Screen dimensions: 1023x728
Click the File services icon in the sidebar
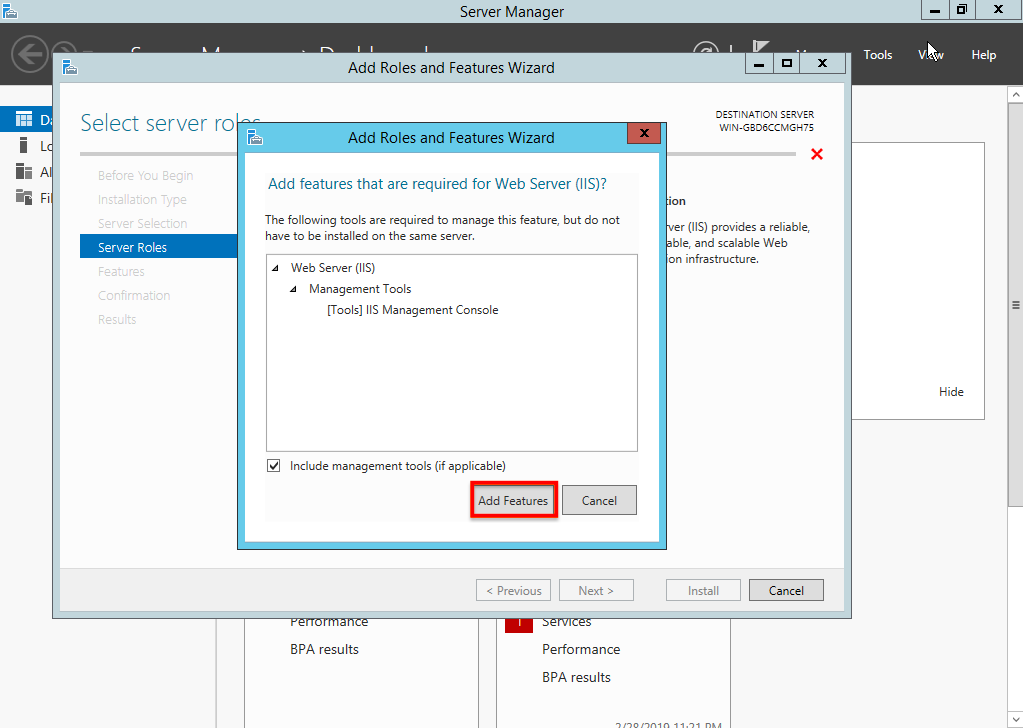[23, 196]
